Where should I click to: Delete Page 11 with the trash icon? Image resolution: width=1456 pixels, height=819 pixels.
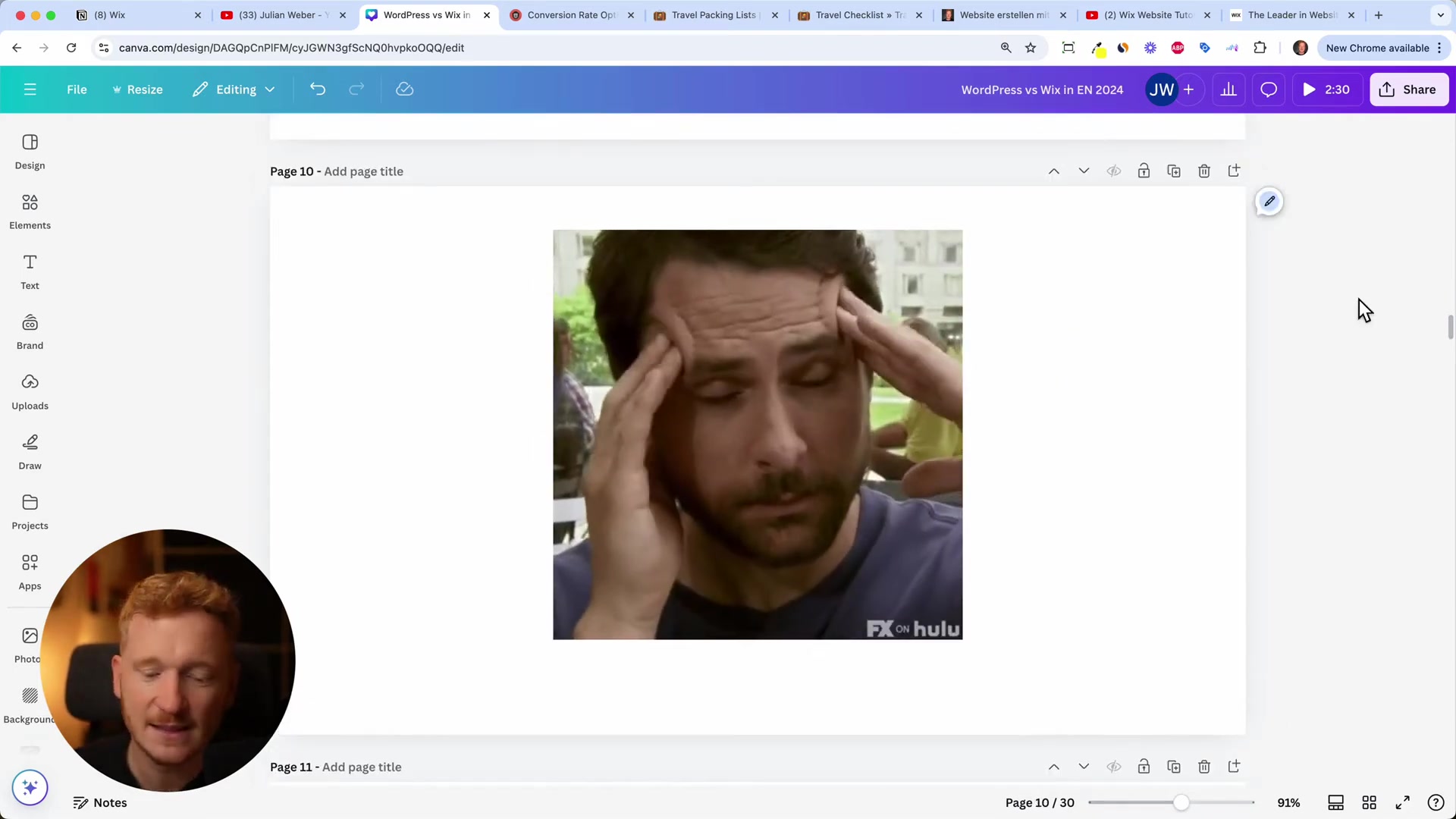click(x=1204, y=767)
